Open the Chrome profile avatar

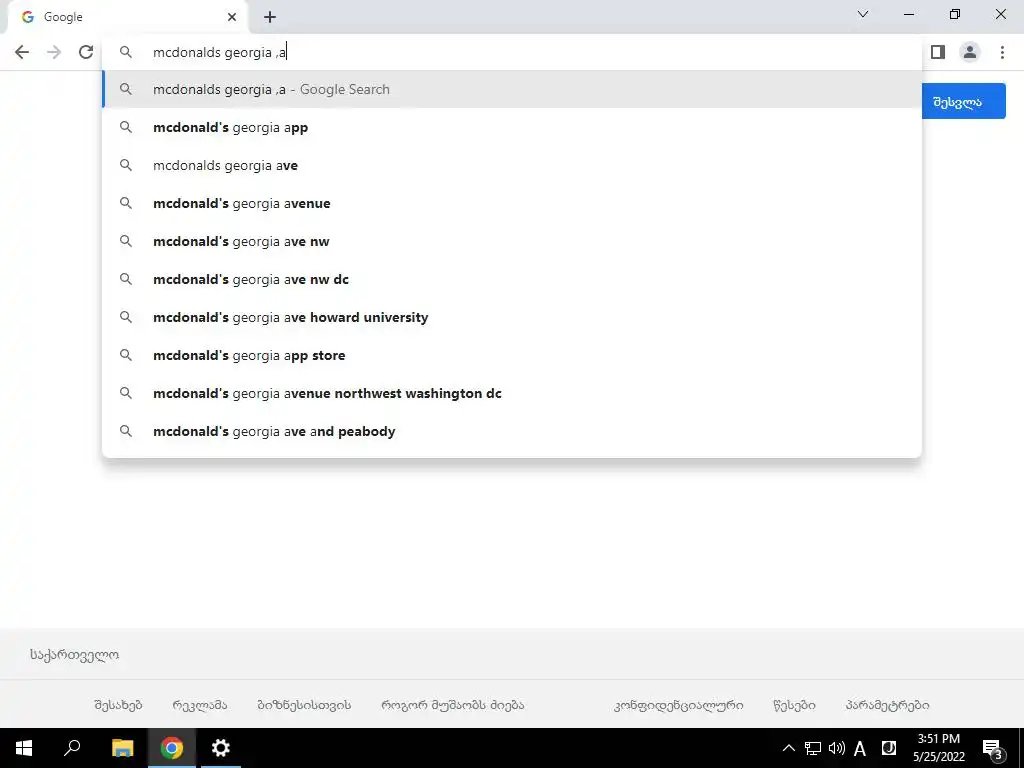point(970,52)
